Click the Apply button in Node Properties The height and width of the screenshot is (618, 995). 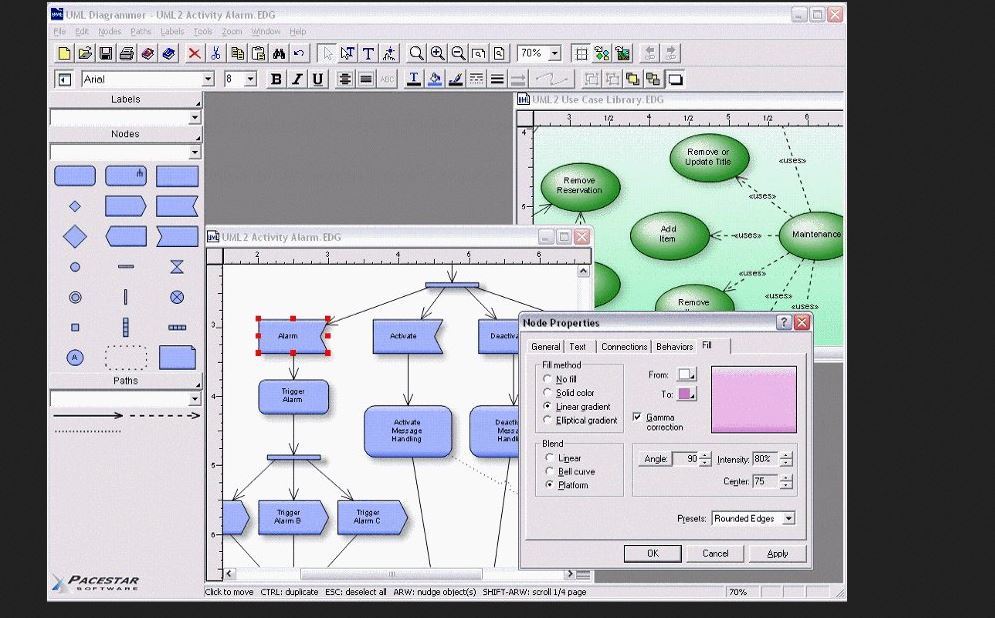pyautogui.click(x=777, y=553)
